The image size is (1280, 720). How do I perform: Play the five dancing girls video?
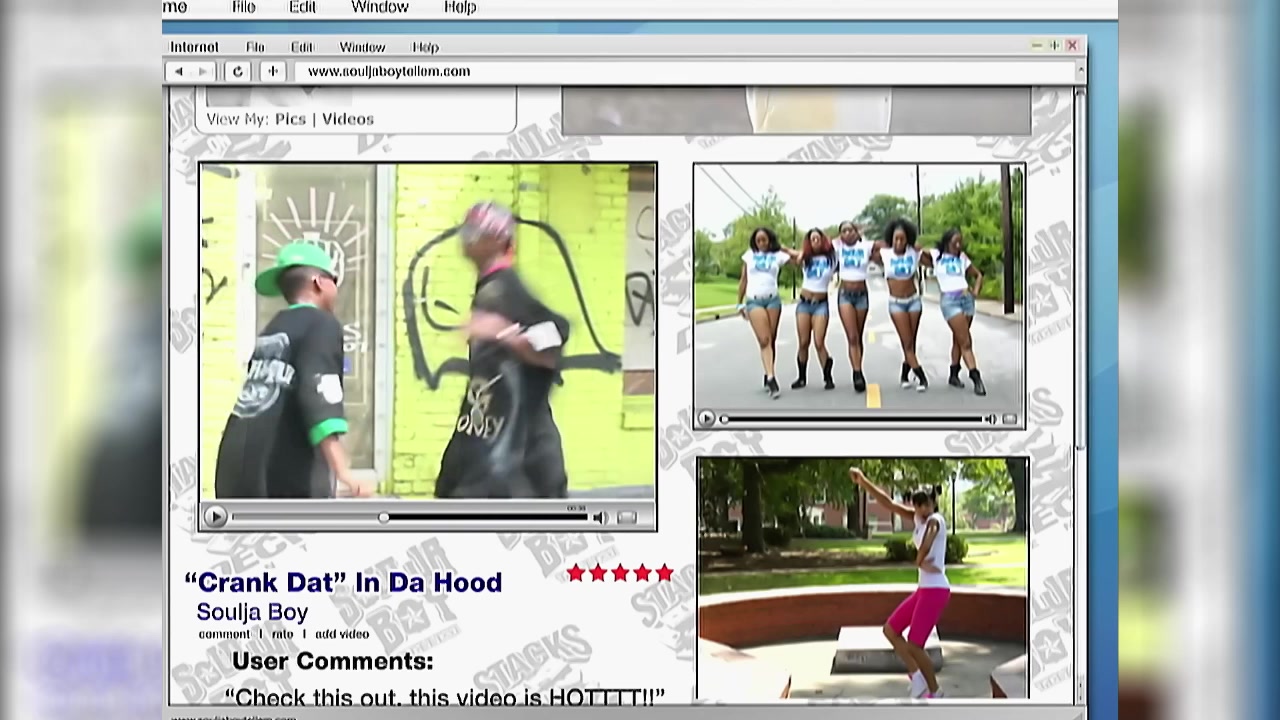pos(707,420)
